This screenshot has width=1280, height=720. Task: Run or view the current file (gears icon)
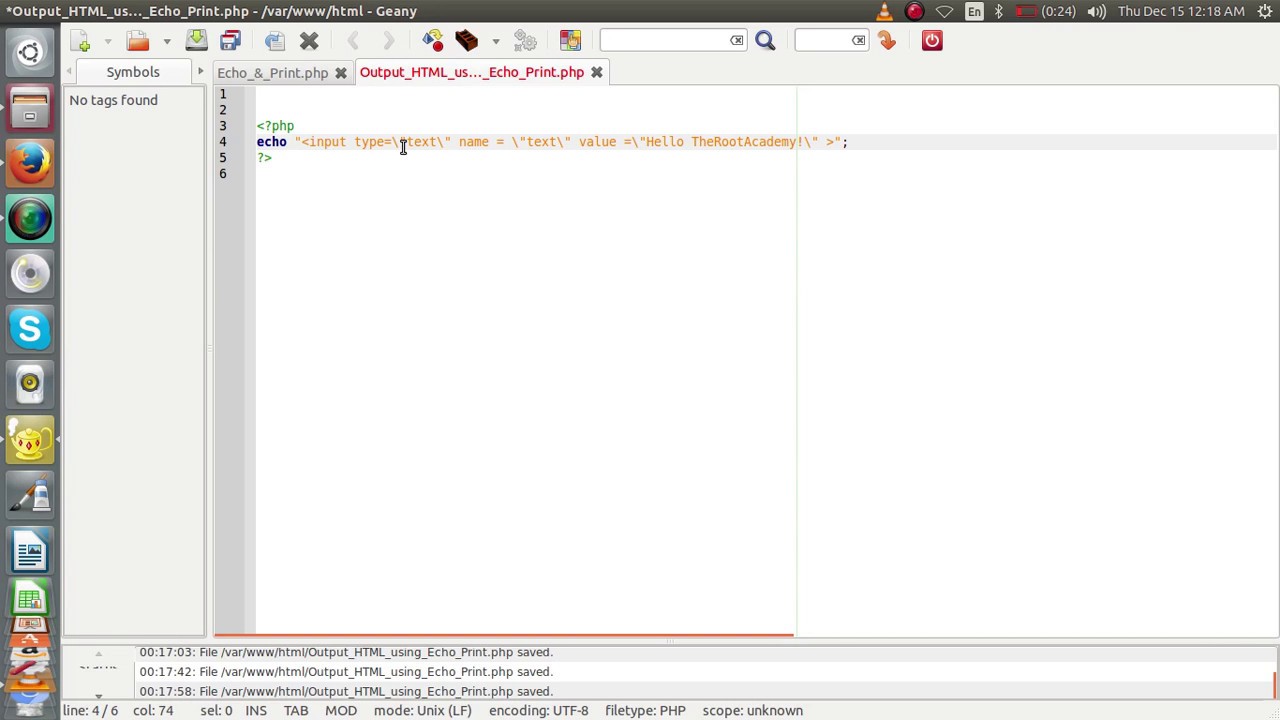pyautogui.click(x=525, y=40)
